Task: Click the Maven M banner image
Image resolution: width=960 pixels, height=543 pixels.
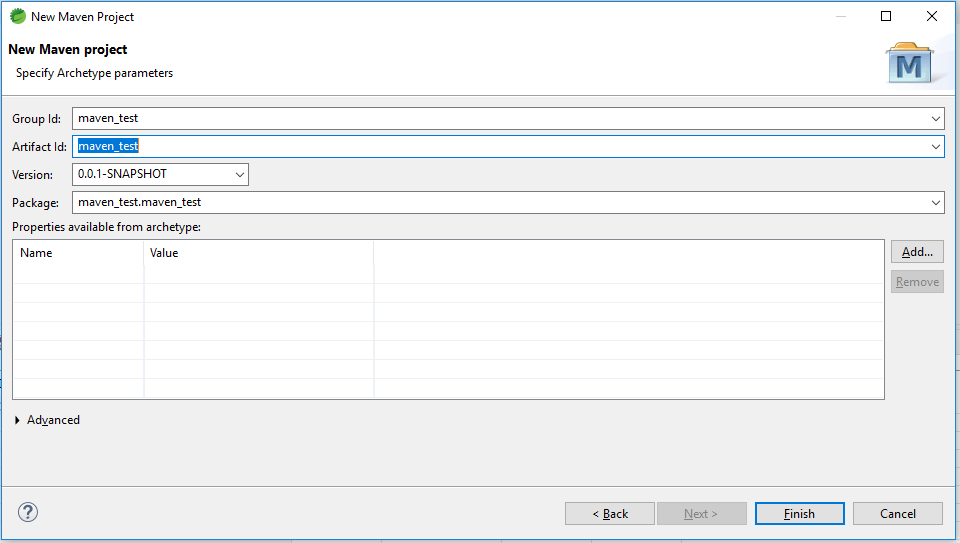Action: (x=910, y=63)
